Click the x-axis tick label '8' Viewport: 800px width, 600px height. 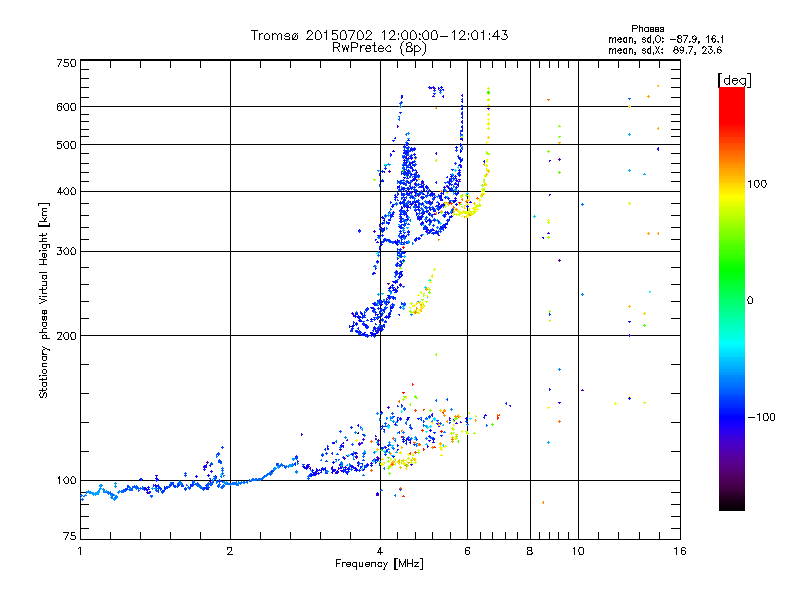click(530, 551)
